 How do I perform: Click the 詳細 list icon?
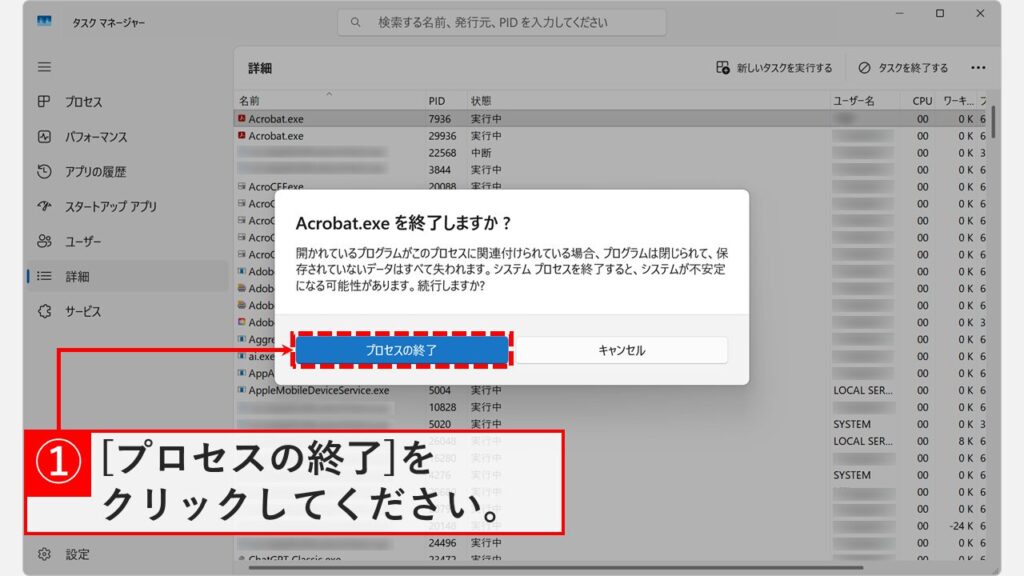click(44, 276)
